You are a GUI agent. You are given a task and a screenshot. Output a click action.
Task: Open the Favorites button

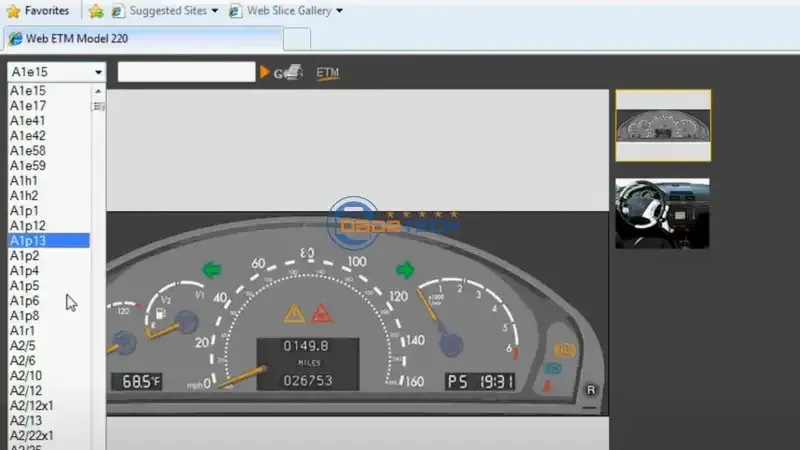38,11
